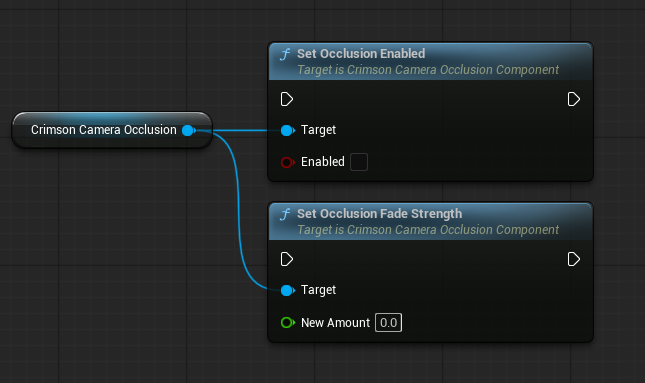645x383 pixels.
Task: Toggle the Enabled checkbox
Action: [359, 162]
